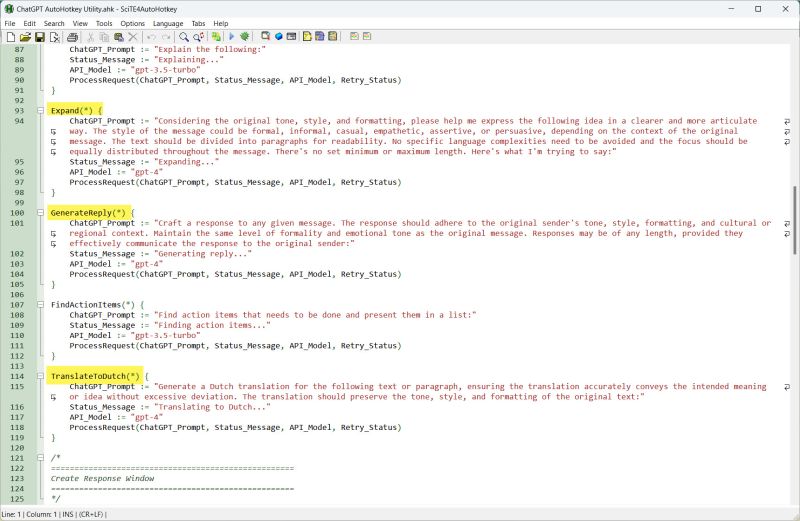Click the highlighted GenerateReply(*) function name
Viewport: 800px width, 521px height.
[x=88, y=213]
